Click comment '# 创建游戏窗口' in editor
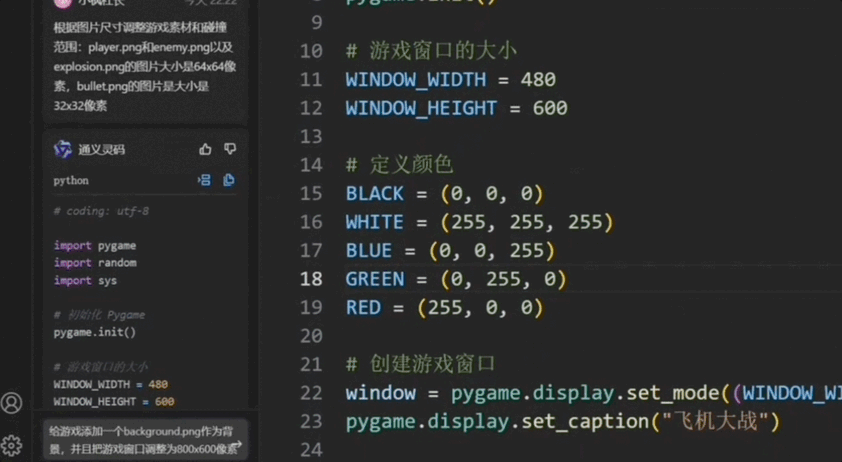The height and width of the screenshot is (462, 842). point(420,364)
